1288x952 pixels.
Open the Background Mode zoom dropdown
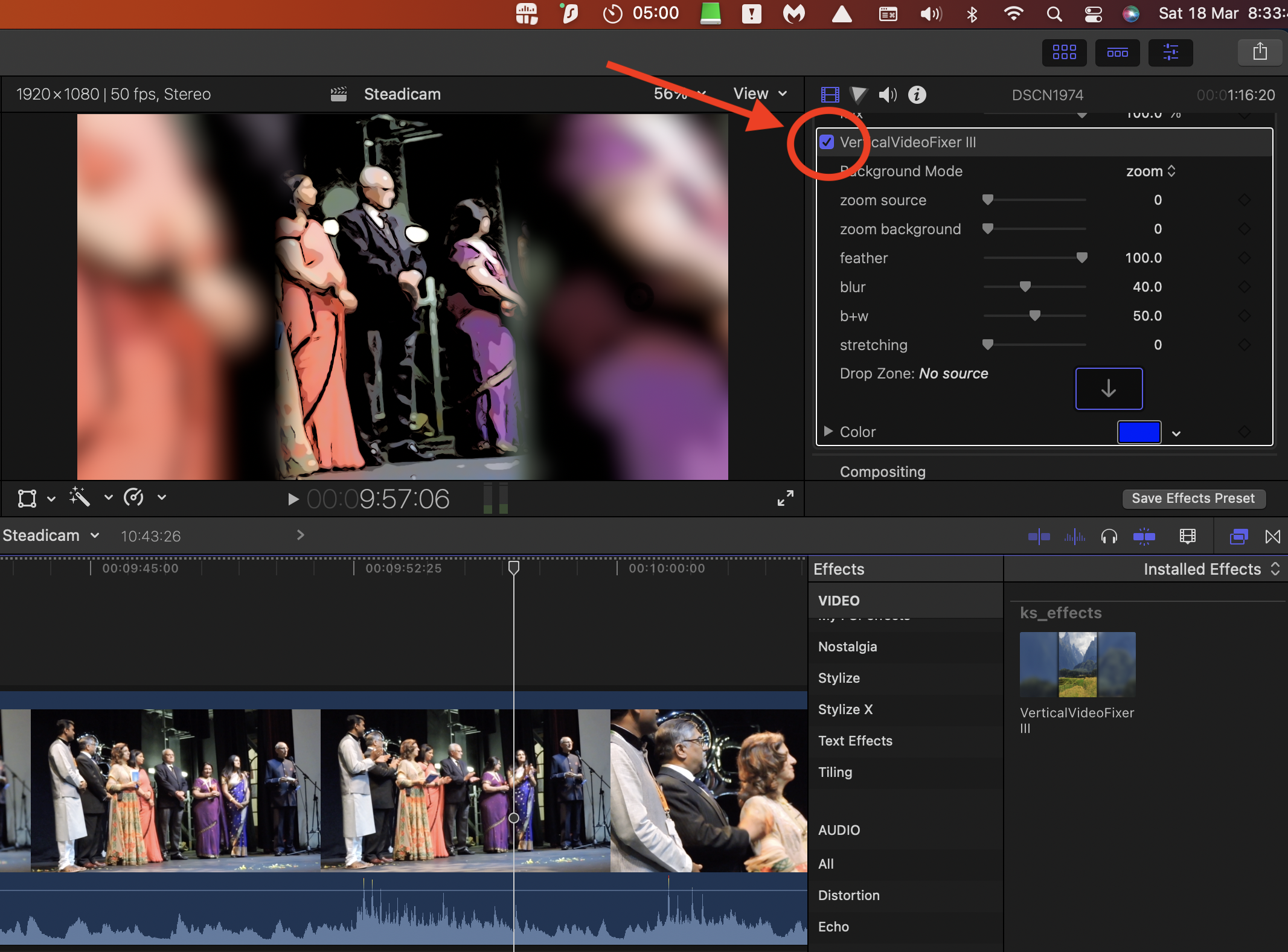1150,171
